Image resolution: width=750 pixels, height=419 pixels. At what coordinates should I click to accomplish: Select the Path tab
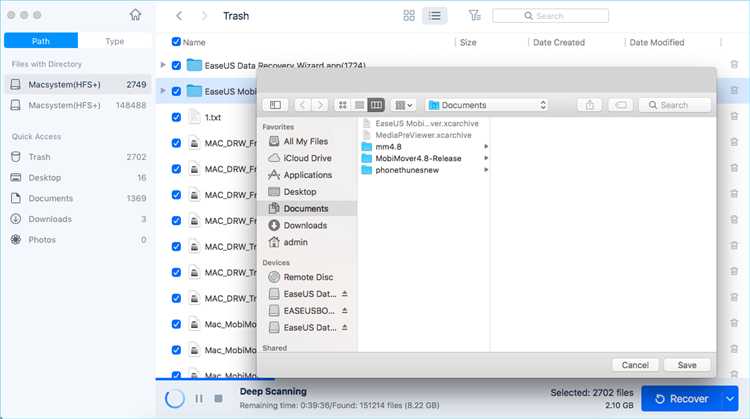pyautogui.click(x=41, y=41)
